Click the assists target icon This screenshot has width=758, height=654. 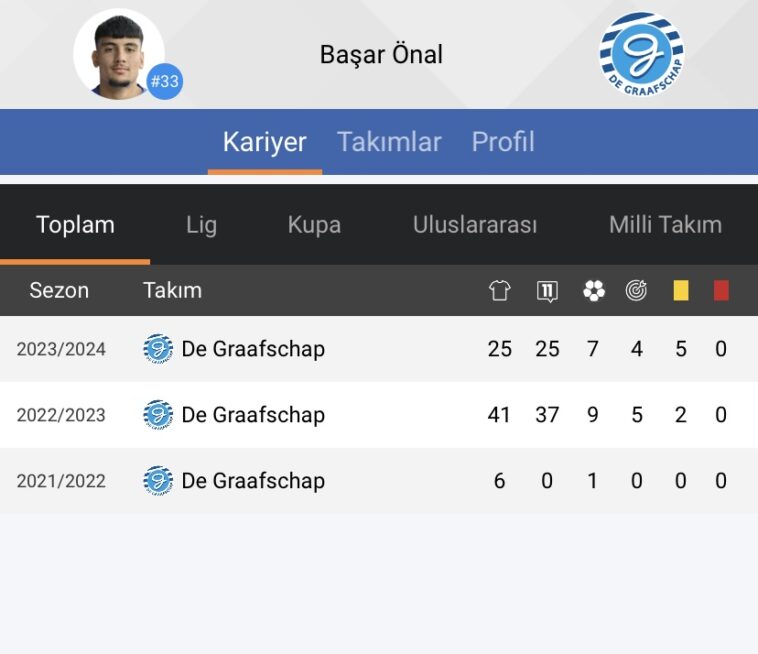click(x=636, y=291)
